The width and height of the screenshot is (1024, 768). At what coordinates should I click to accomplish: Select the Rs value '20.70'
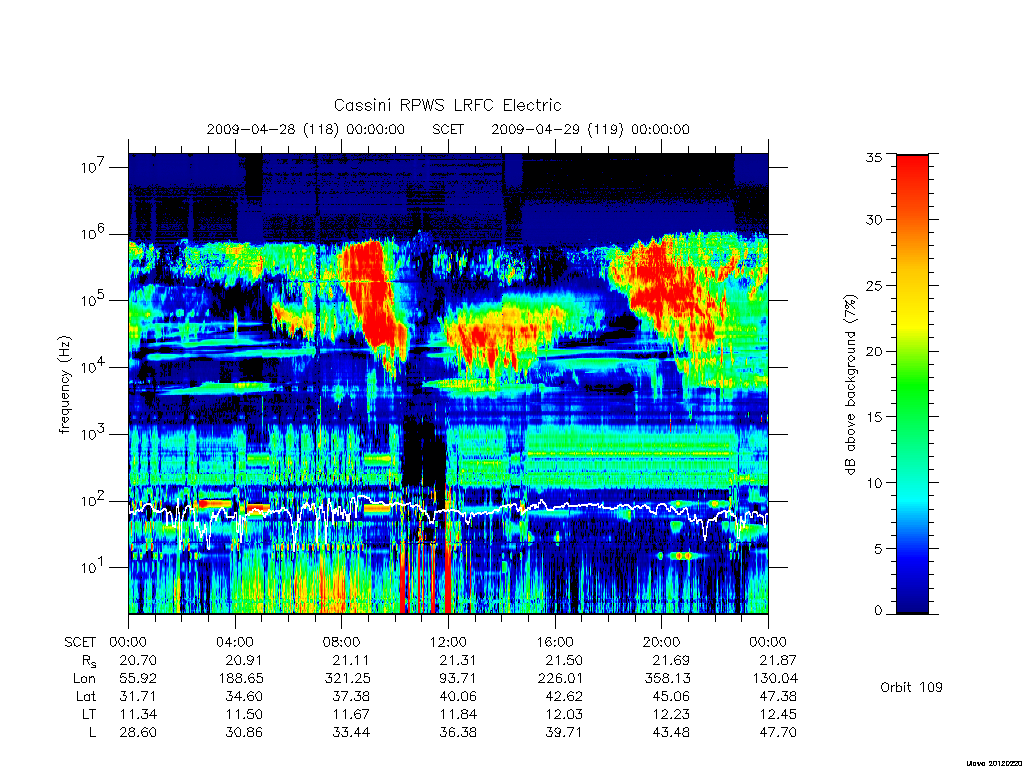(138, 660)
